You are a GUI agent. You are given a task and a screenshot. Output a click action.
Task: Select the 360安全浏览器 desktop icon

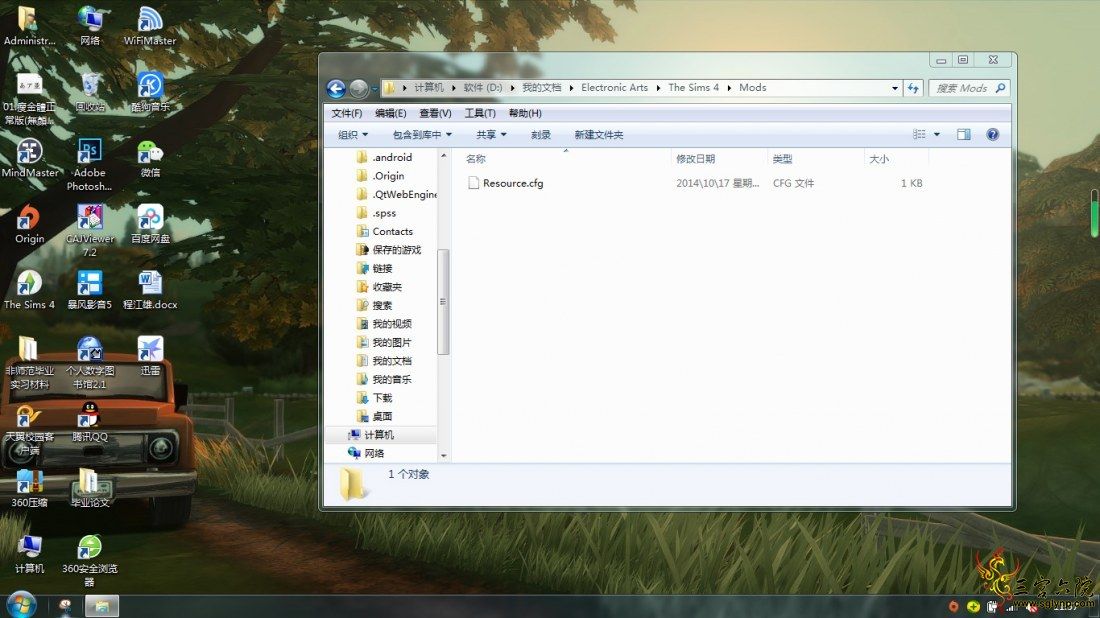90,560
